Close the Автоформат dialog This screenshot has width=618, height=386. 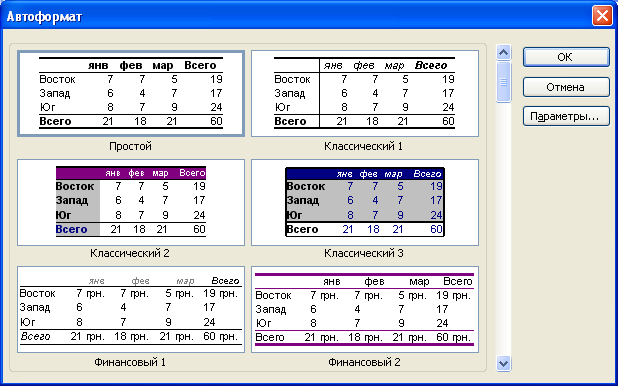tap(602, 17)
